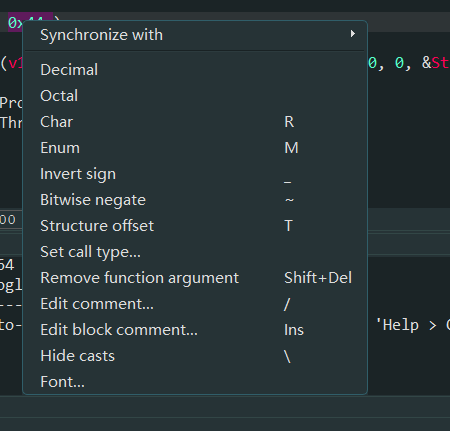This screenshot has width=450, height=431.
Task: Open Set call type dialog
Action: pos(195,252)
